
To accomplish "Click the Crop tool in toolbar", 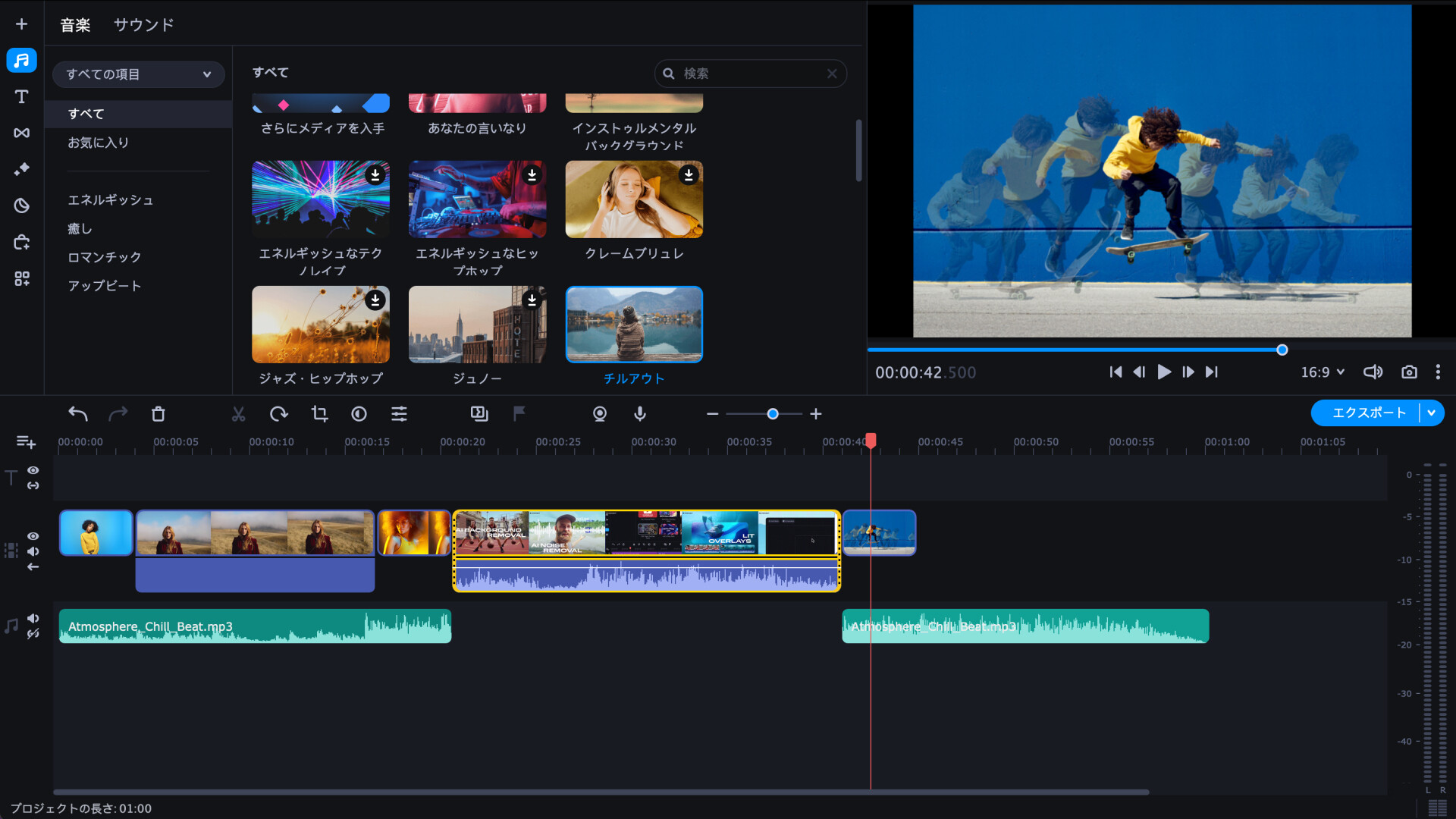I will [x=319, y=414].
